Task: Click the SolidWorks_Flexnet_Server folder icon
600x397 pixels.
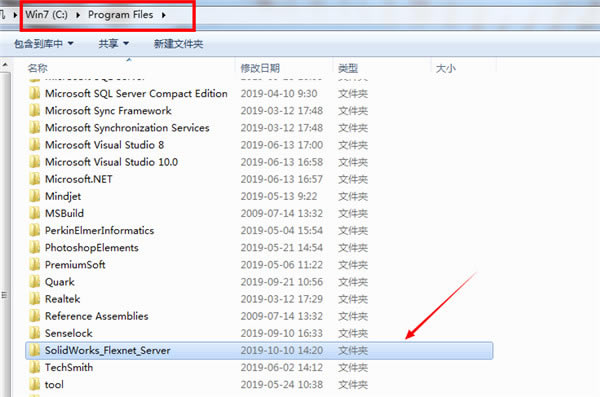Action: [34, 350]
